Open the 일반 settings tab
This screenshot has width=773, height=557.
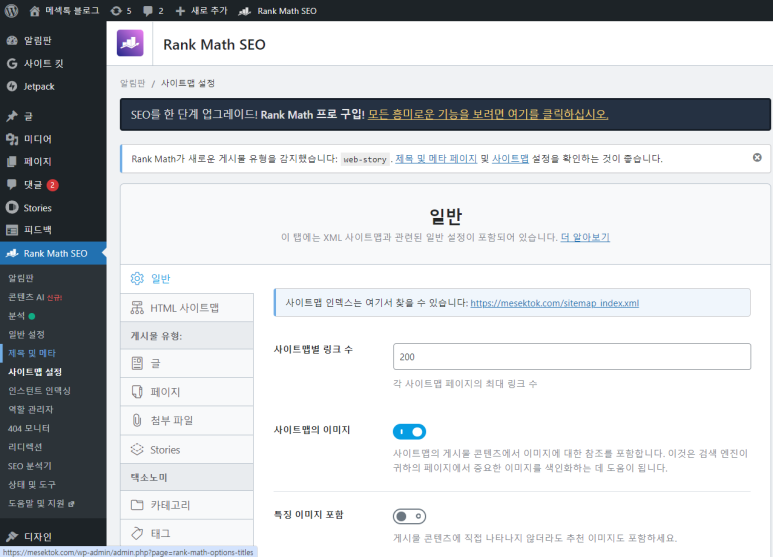point(187,279)
